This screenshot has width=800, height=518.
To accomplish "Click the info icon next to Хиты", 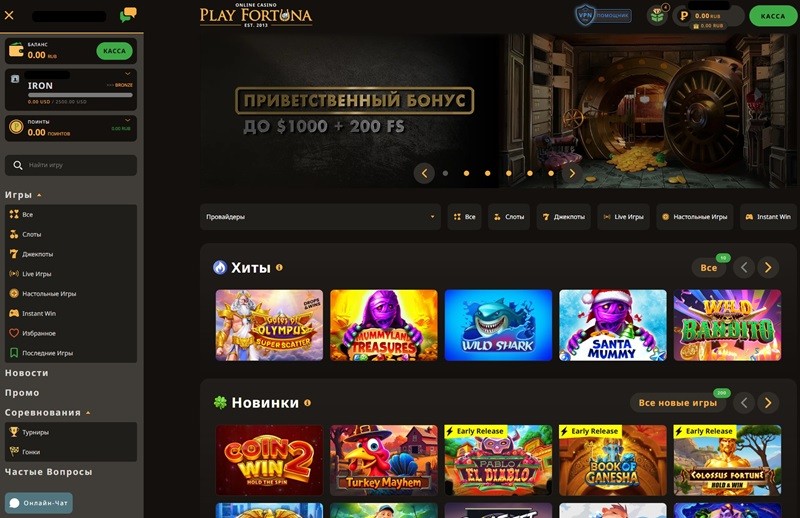I will [279, 267].
